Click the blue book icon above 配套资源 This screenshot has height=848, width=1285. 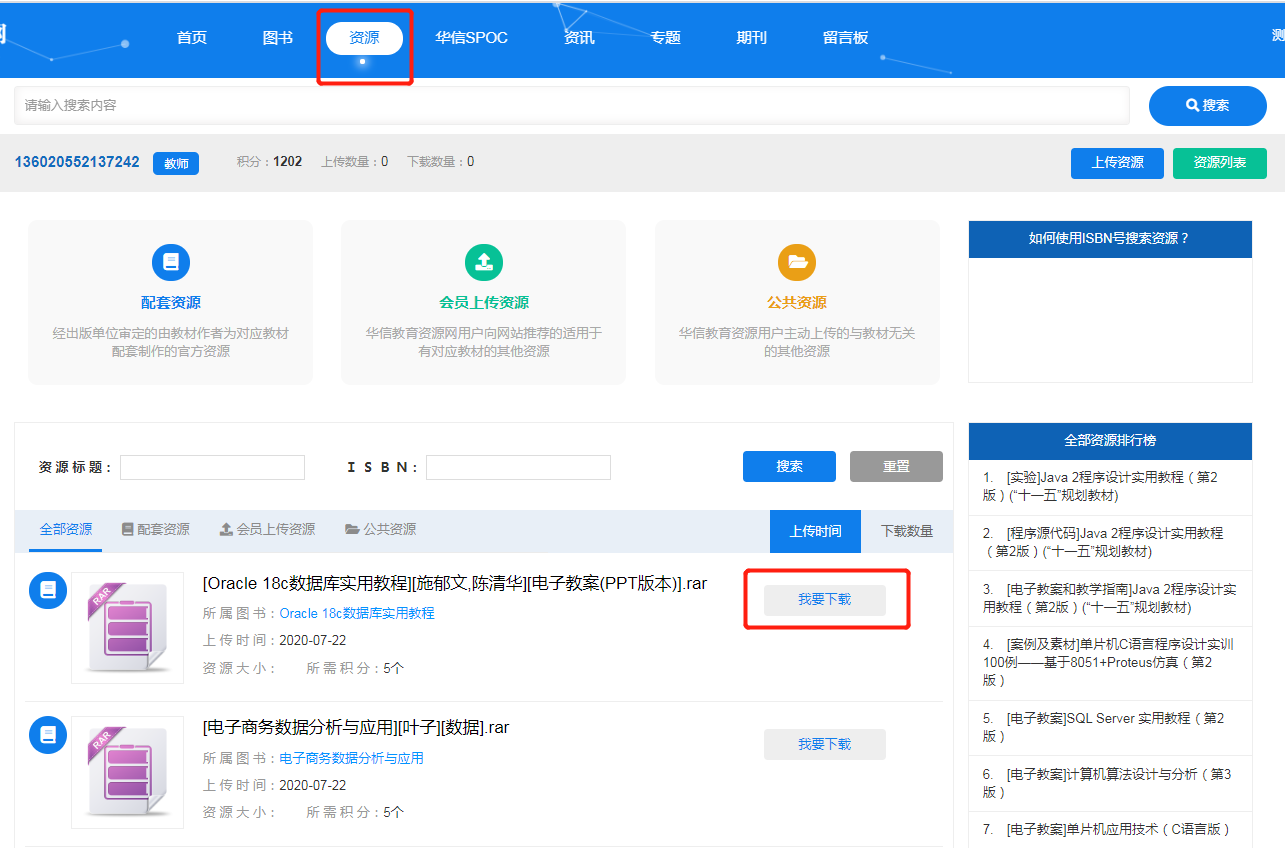coord(170,262)
